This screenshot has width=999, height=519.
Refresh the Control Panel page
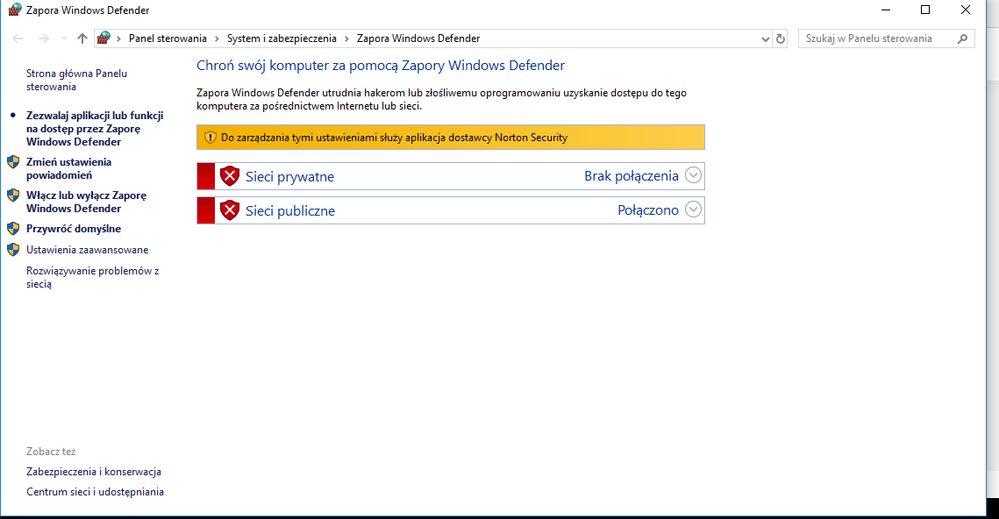pos(780,39)
